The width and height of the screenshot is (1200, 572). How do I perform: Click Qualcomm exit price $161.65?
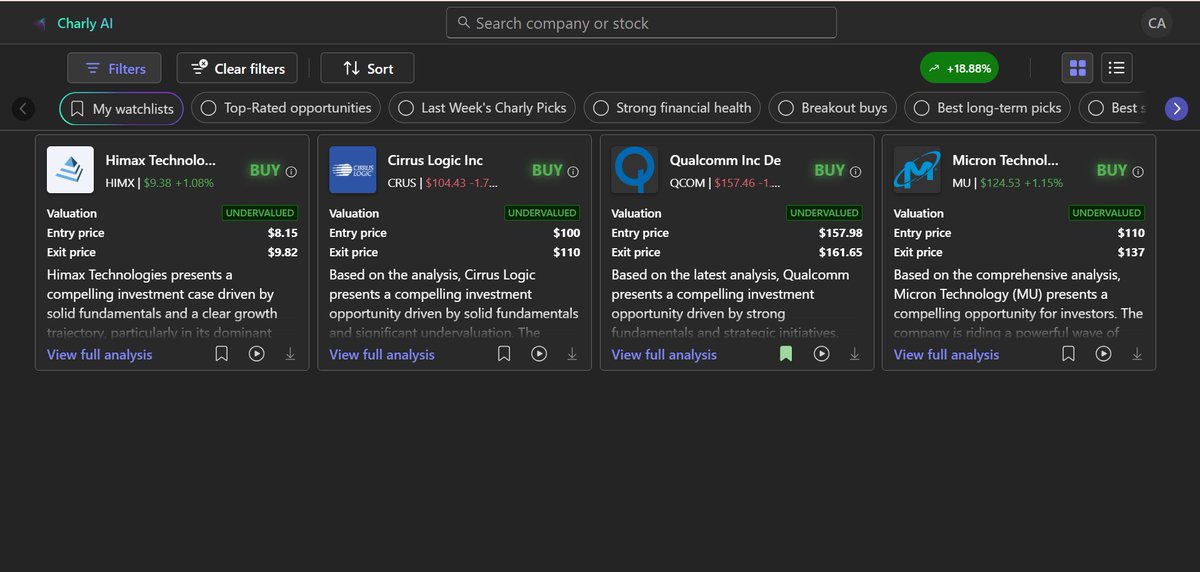point(840,252)
